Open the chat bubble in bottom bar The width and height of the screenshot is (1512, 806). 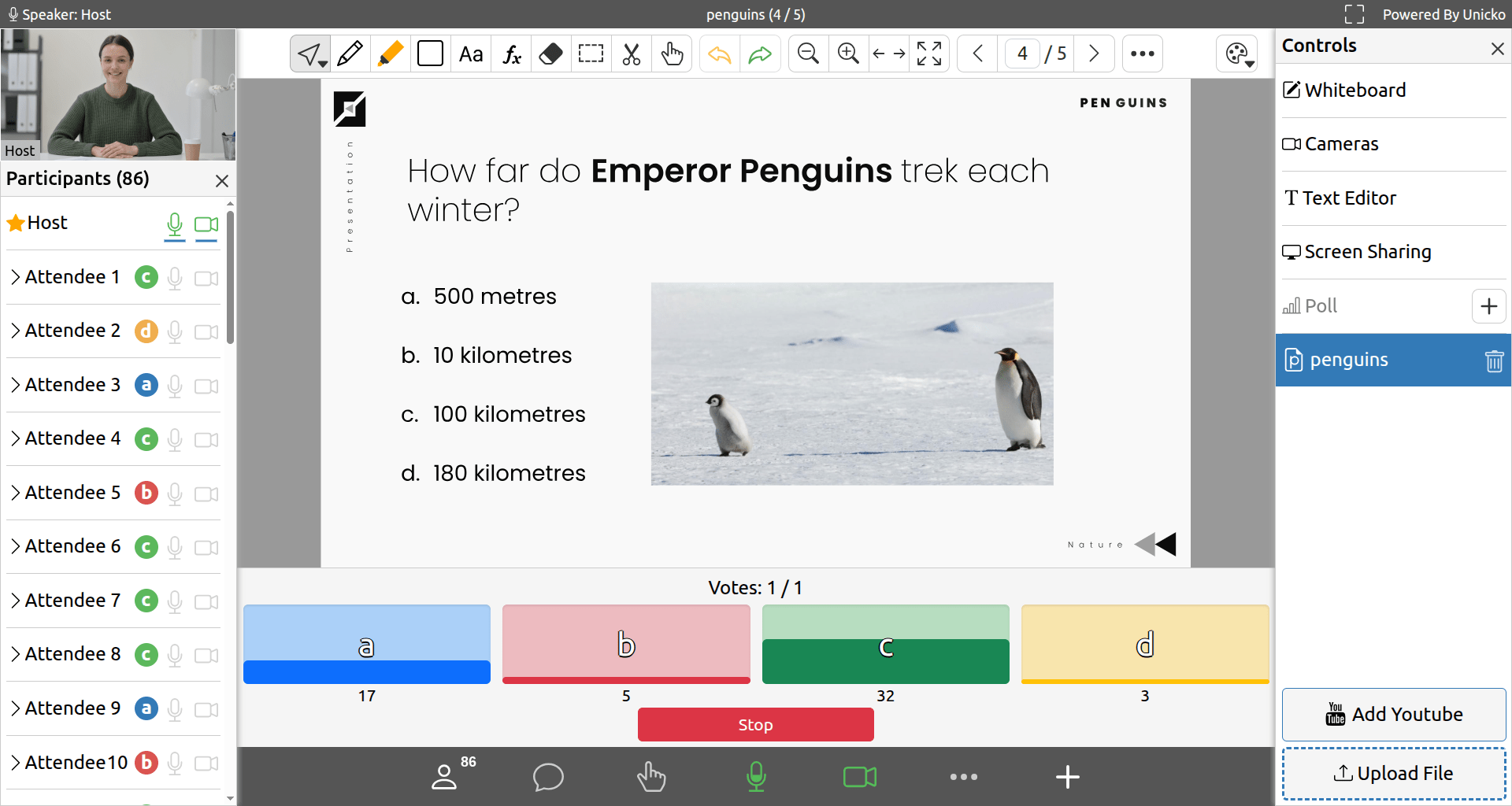548,777
